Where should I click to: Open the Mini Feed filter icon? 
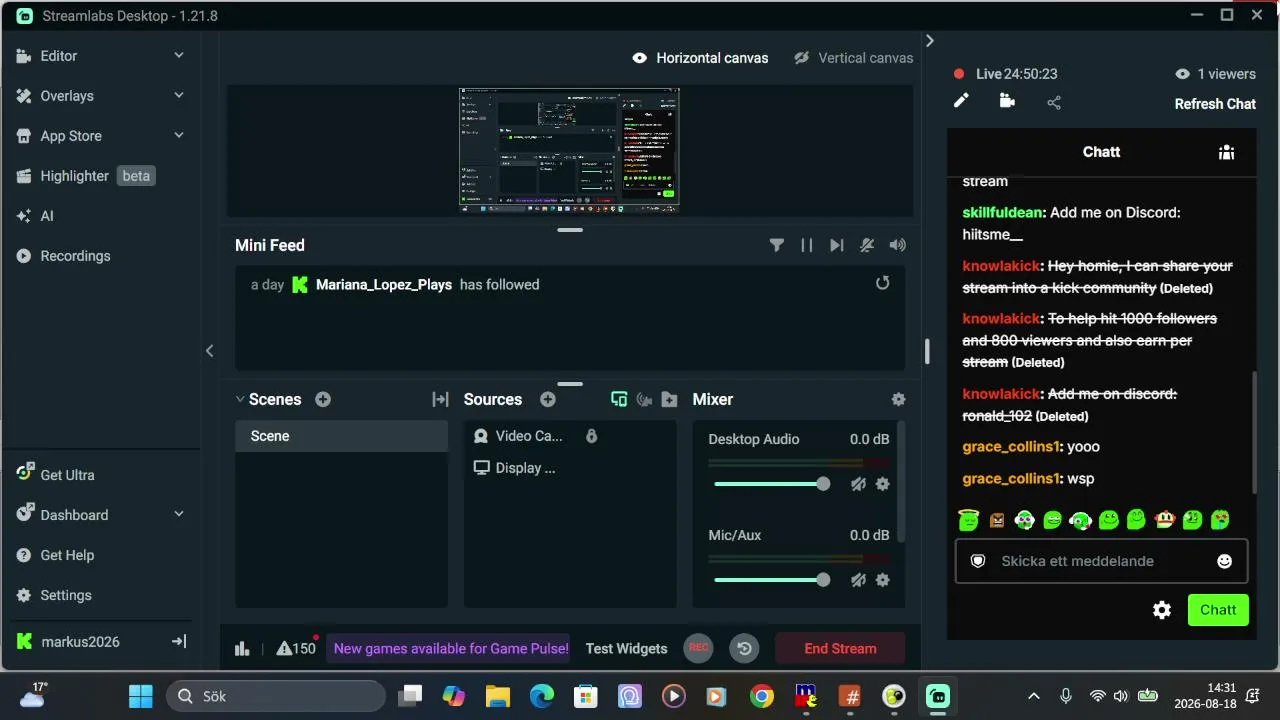click(777, 245)
